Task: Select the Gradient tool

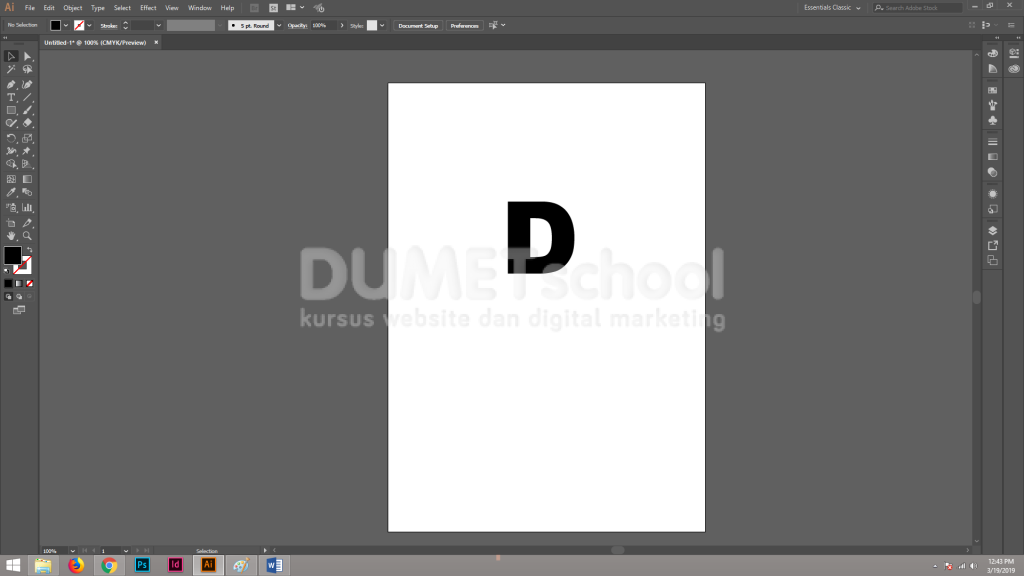Action: [x=27, y=179]
